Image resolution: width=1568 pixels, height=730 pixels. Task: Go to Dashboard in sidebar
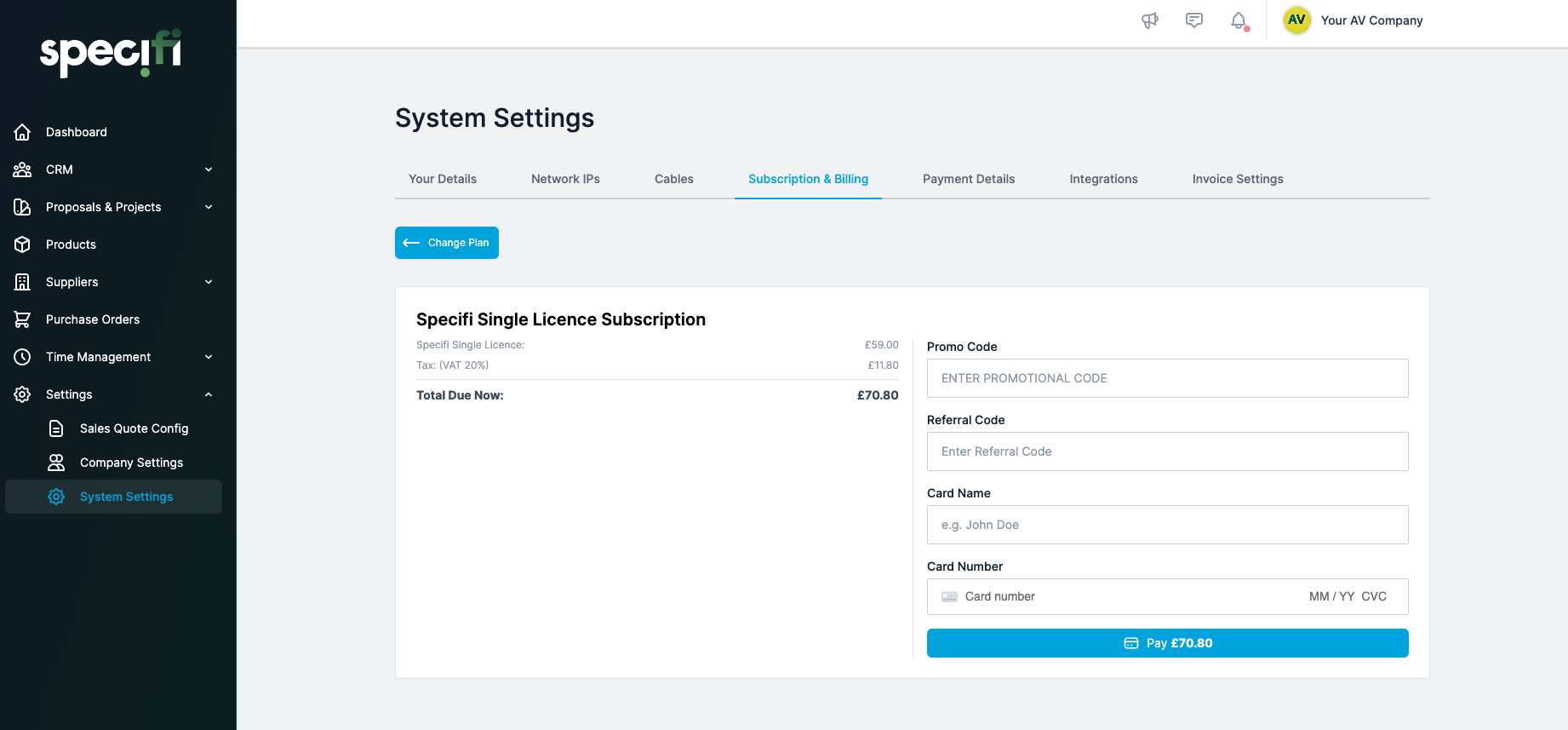[x=77, y=132]
